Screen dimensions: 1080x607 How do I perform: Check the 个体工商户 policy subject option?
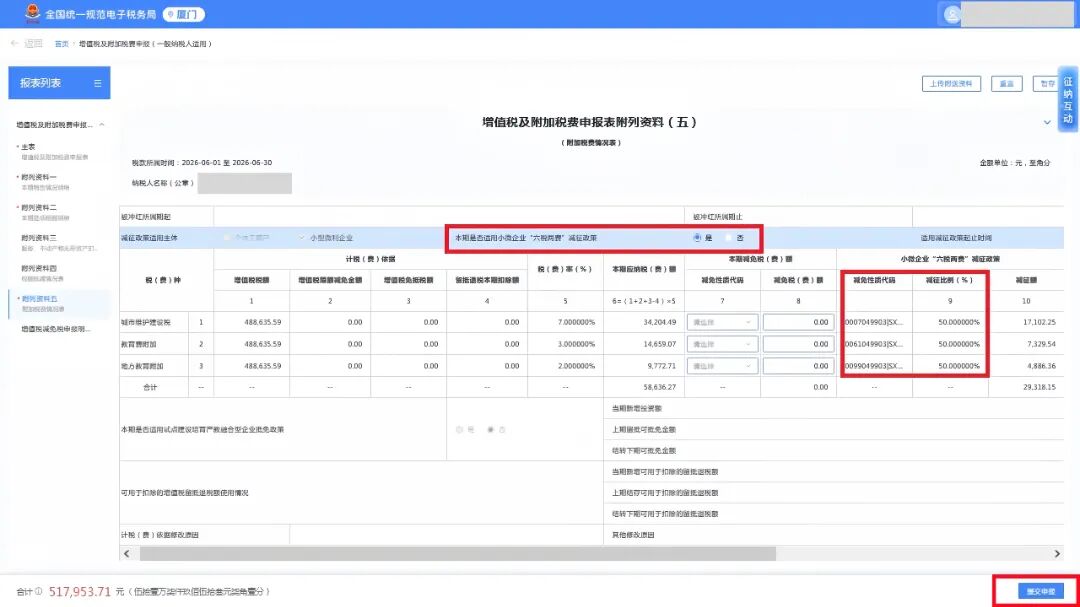[x=227, y=238]
